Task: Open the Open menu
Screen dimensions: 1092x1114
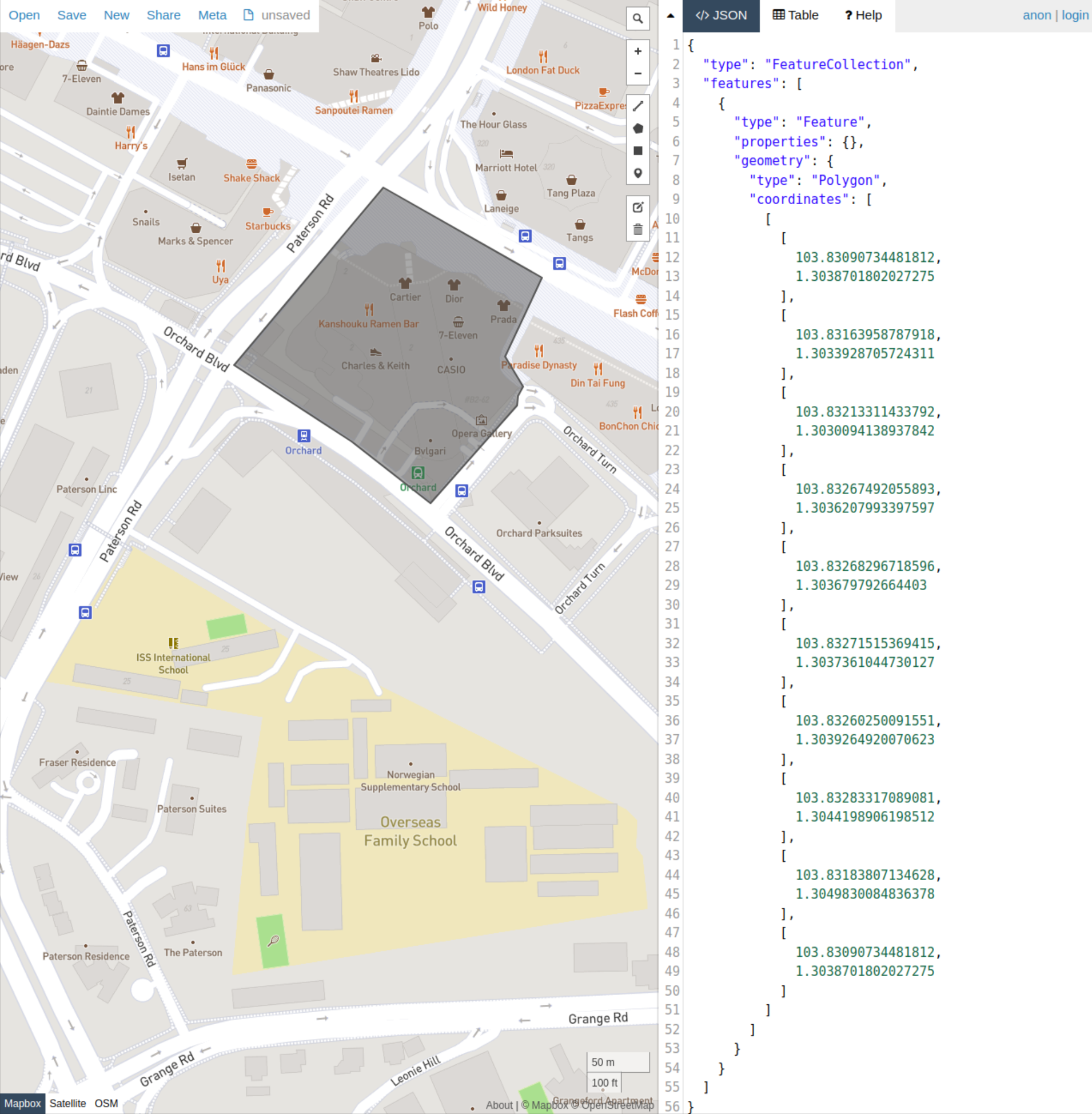Action: [x=24, y=15]
